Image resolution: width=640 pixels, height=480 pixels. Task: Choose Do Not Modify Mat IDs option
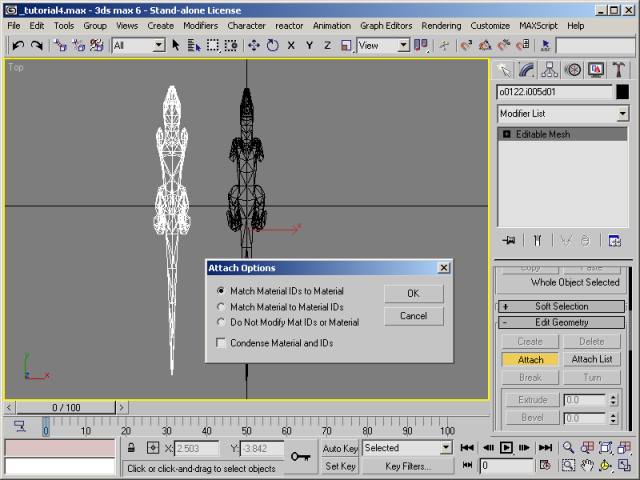point(221,322)
